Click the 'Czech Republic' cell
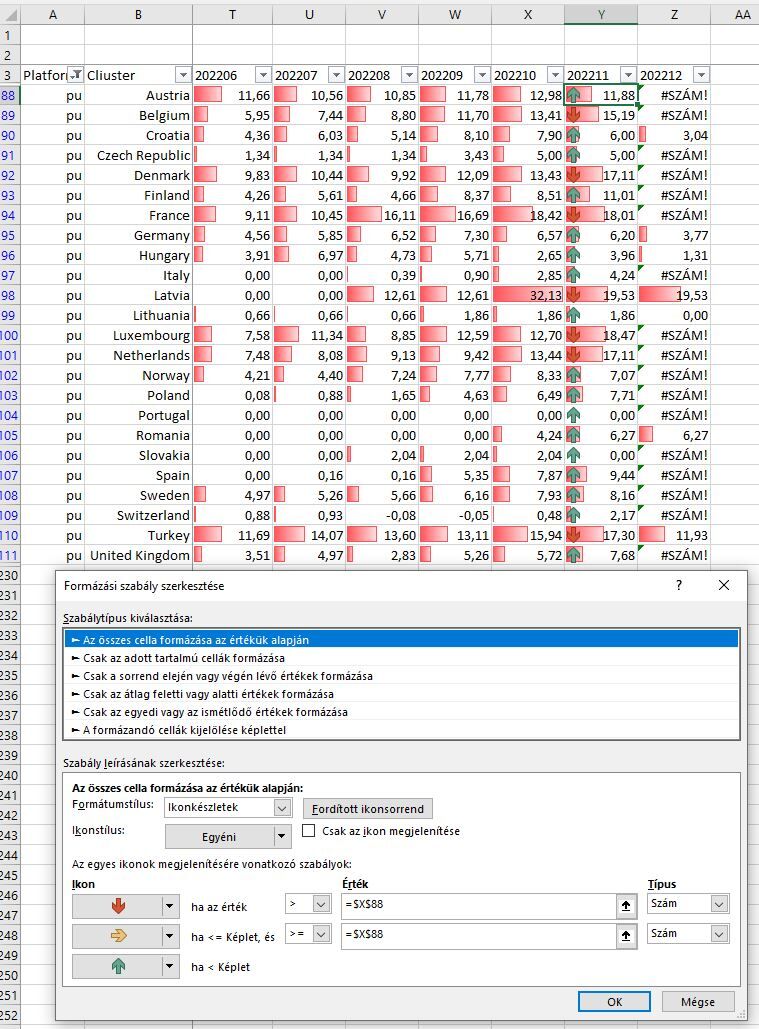 [x=138, y=156]
